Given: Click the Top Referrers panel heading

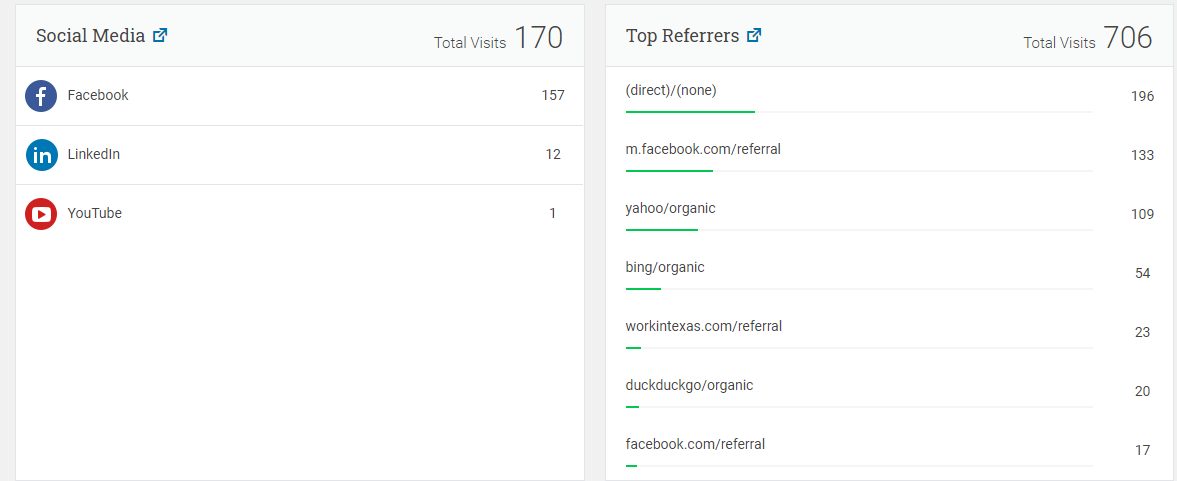Looking at the screenshot, I should [682, 35].
